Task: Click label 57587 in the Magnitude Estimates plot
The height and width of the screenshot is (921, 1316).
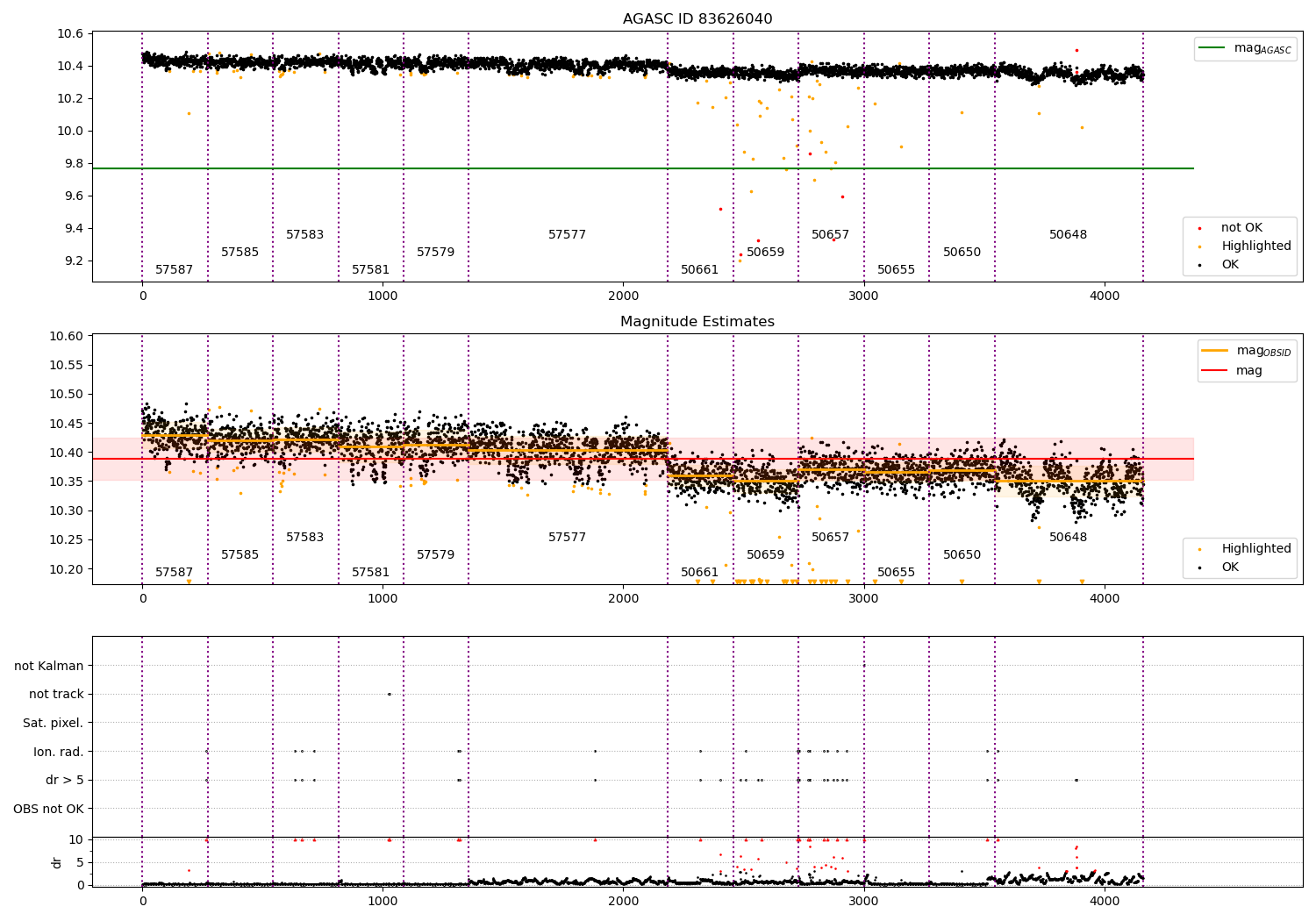Action: tap(175, 573)
